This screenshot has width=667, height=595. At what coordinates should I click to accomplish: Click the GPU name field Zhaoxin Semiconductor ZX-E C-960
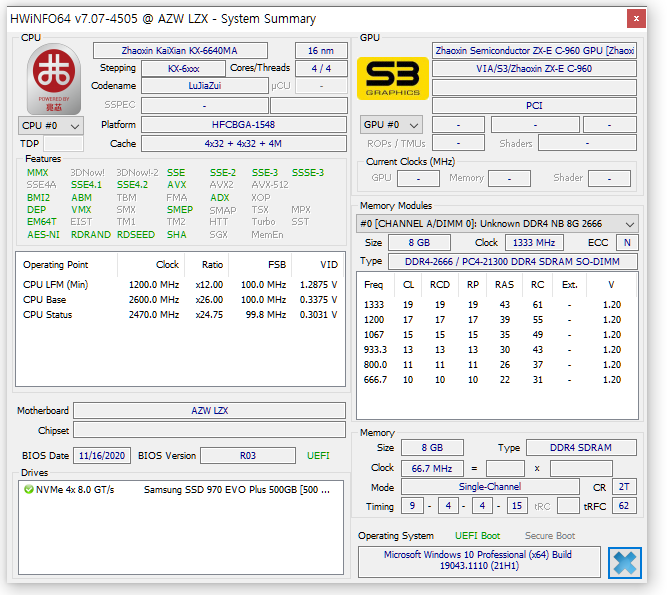tap(534, 51)
